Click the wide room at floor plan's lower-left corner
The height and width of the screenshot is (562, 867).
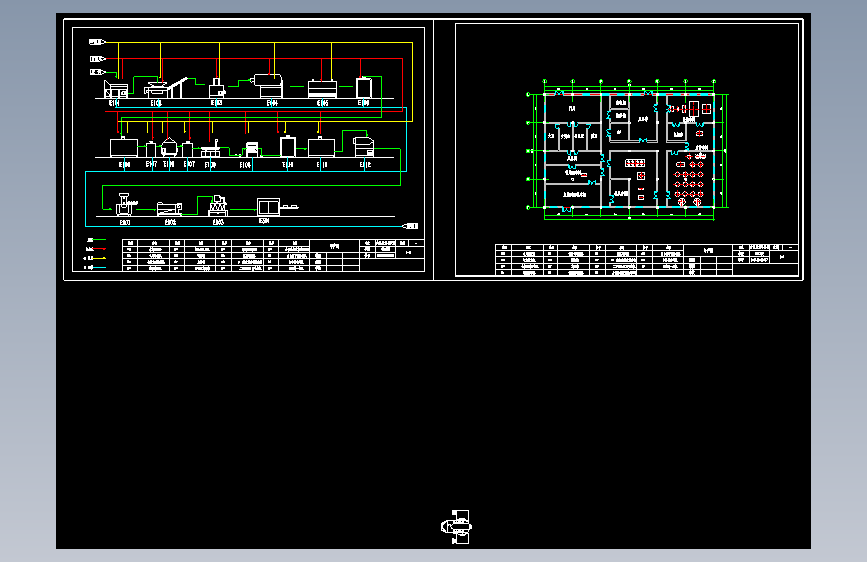pos(573,195)
